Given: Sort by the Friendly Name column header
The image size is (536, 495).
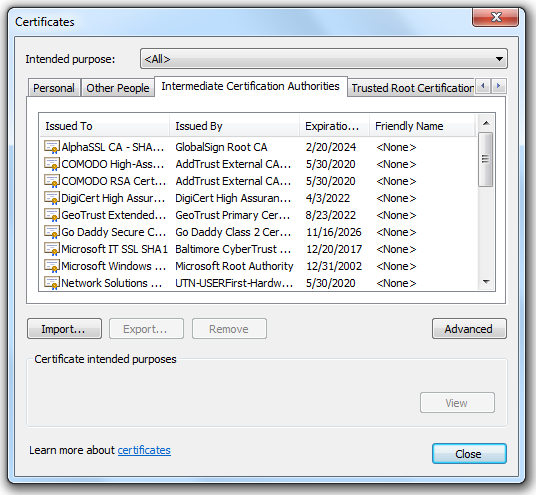Looking at the screenshot, I should 422,126.
